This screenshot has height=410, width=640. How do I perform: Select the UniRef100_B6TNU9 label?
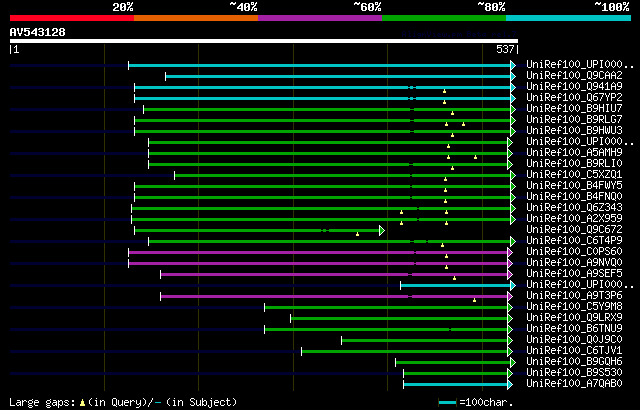coord(574,329)
